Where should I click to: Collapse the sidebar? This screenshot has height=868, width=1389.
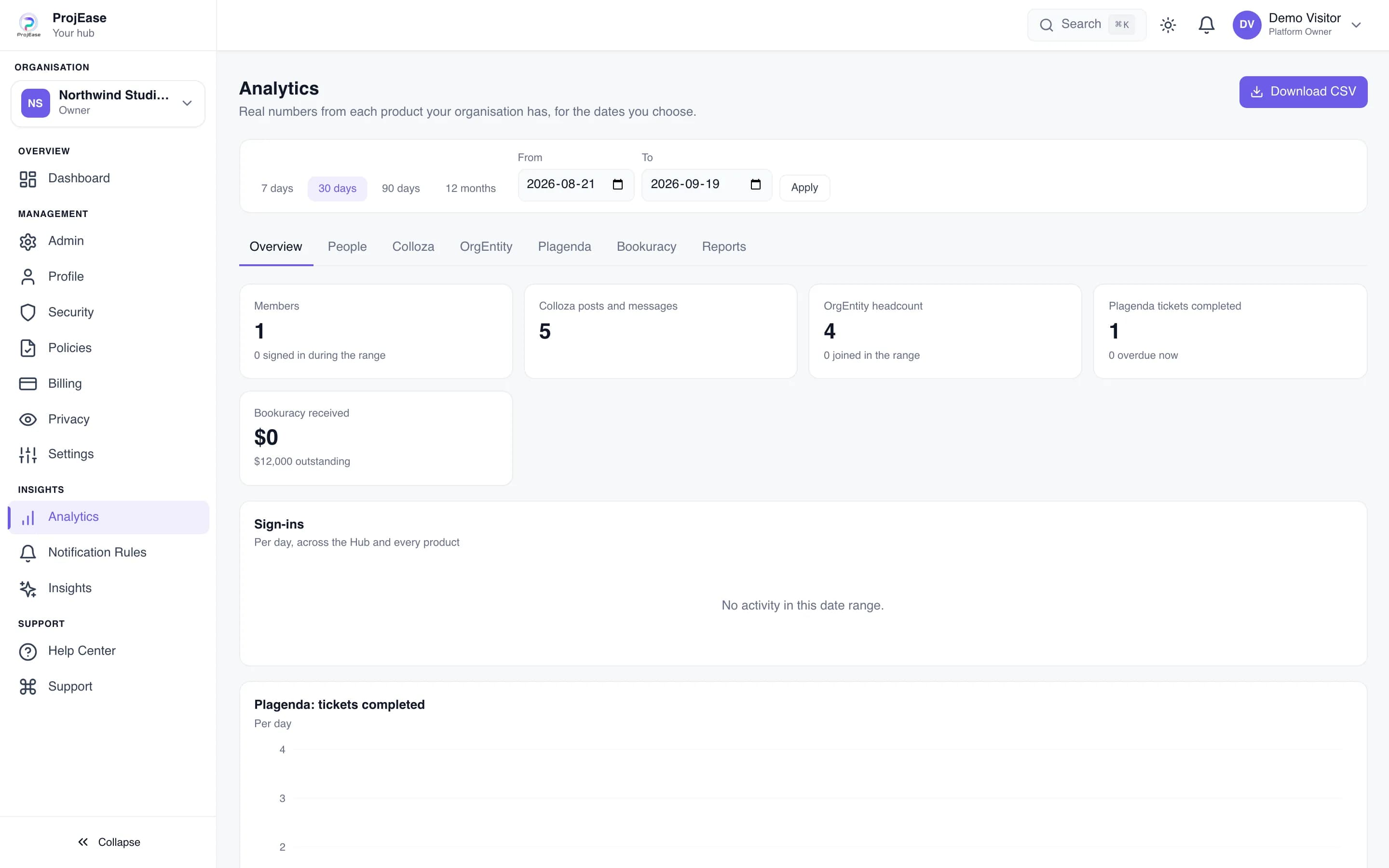tap(109, 842)
